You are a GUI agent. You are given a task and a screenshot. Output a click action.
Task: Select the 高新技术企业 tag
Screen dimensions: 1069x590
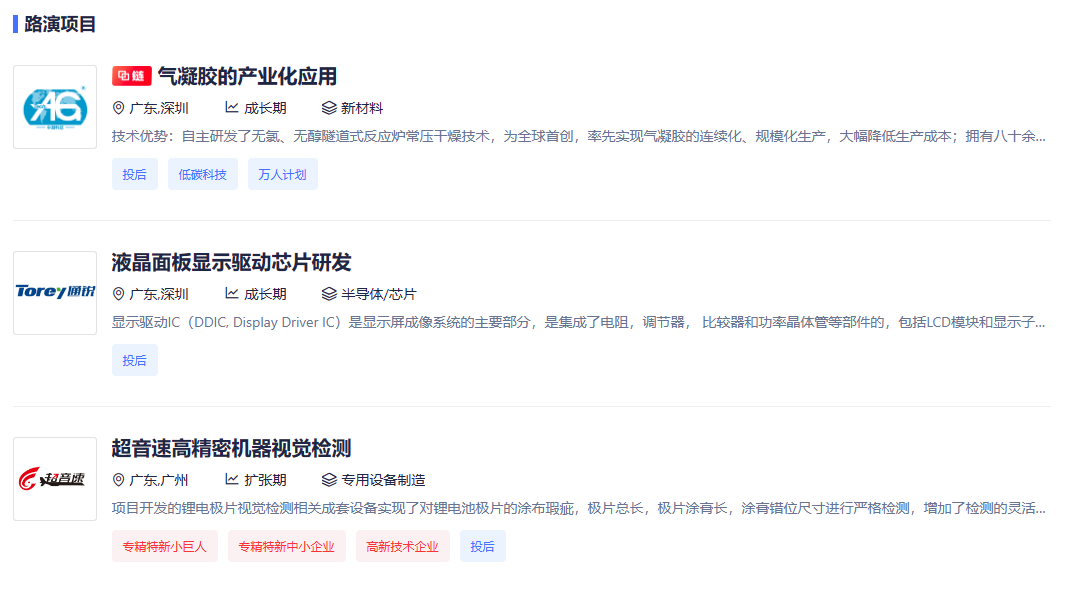pyautogui.click(x=402, y=546)
